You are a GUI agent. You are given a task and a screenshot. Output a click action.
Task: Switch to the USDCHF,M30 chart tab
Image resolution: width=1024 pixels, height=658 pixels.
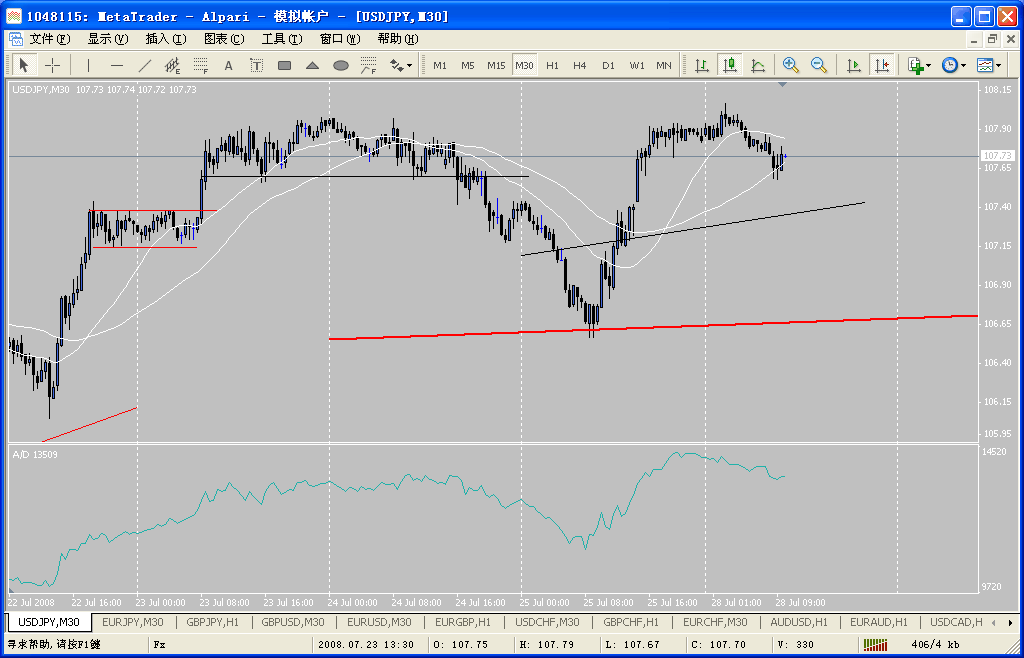(x=547, y=622)
